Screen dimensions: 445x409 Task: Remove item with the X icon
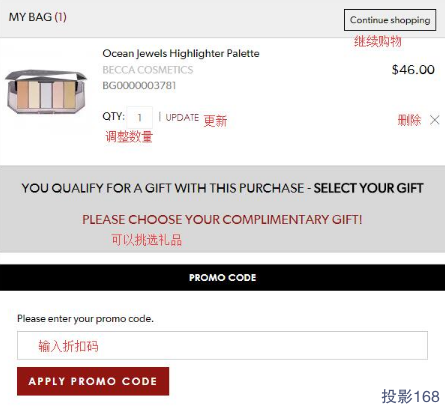tap(435, 120)
